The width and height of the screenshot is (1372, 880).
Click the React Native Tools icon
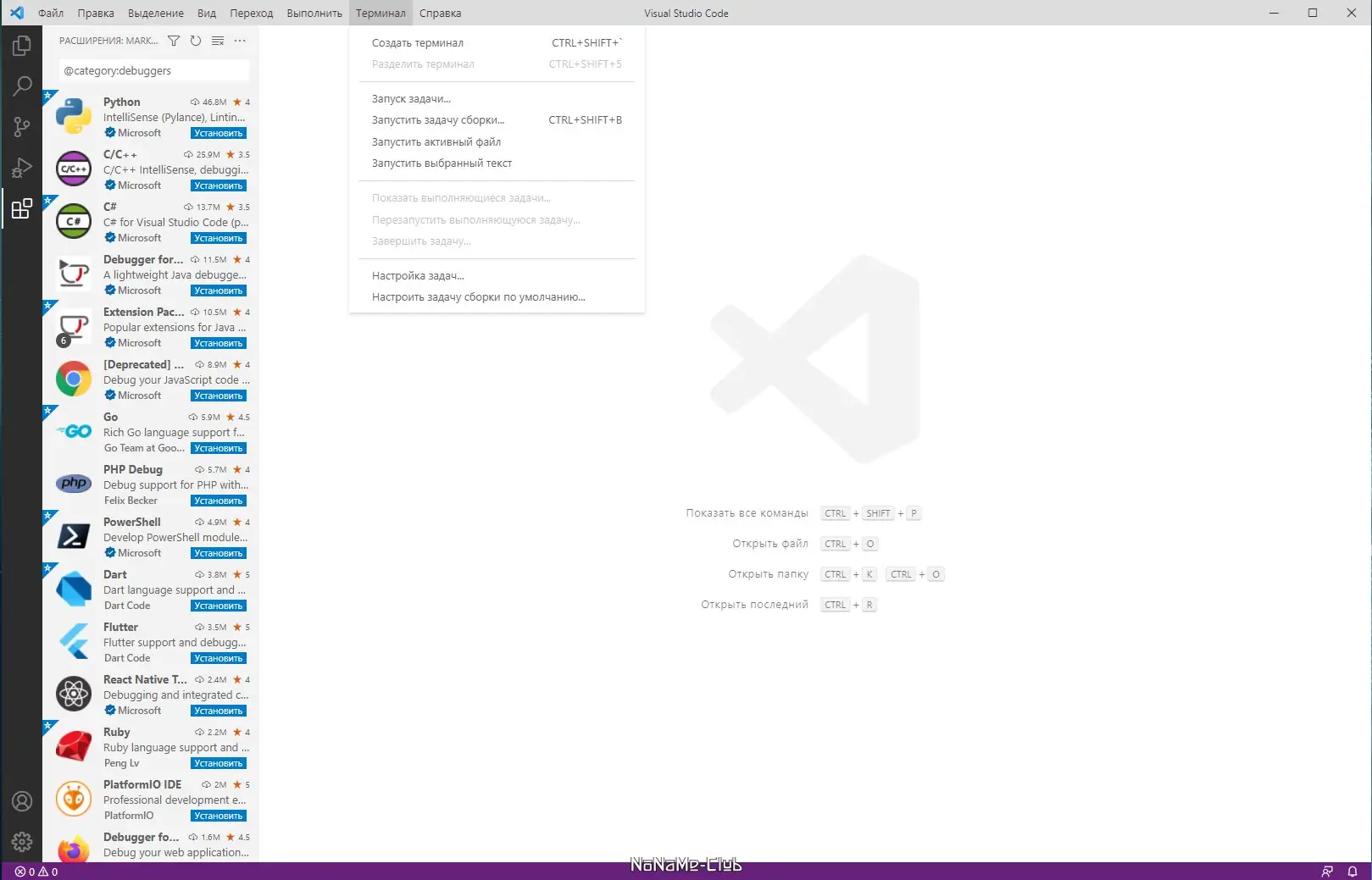pos(74,695)
